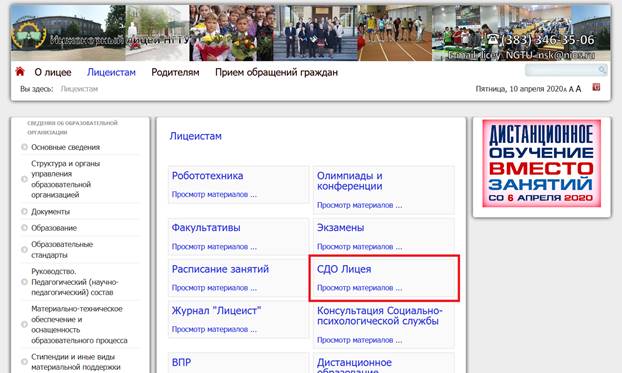Open the 'Родителям' menu
The height and width of the screenshot is (373, 622).
[175, 72]
